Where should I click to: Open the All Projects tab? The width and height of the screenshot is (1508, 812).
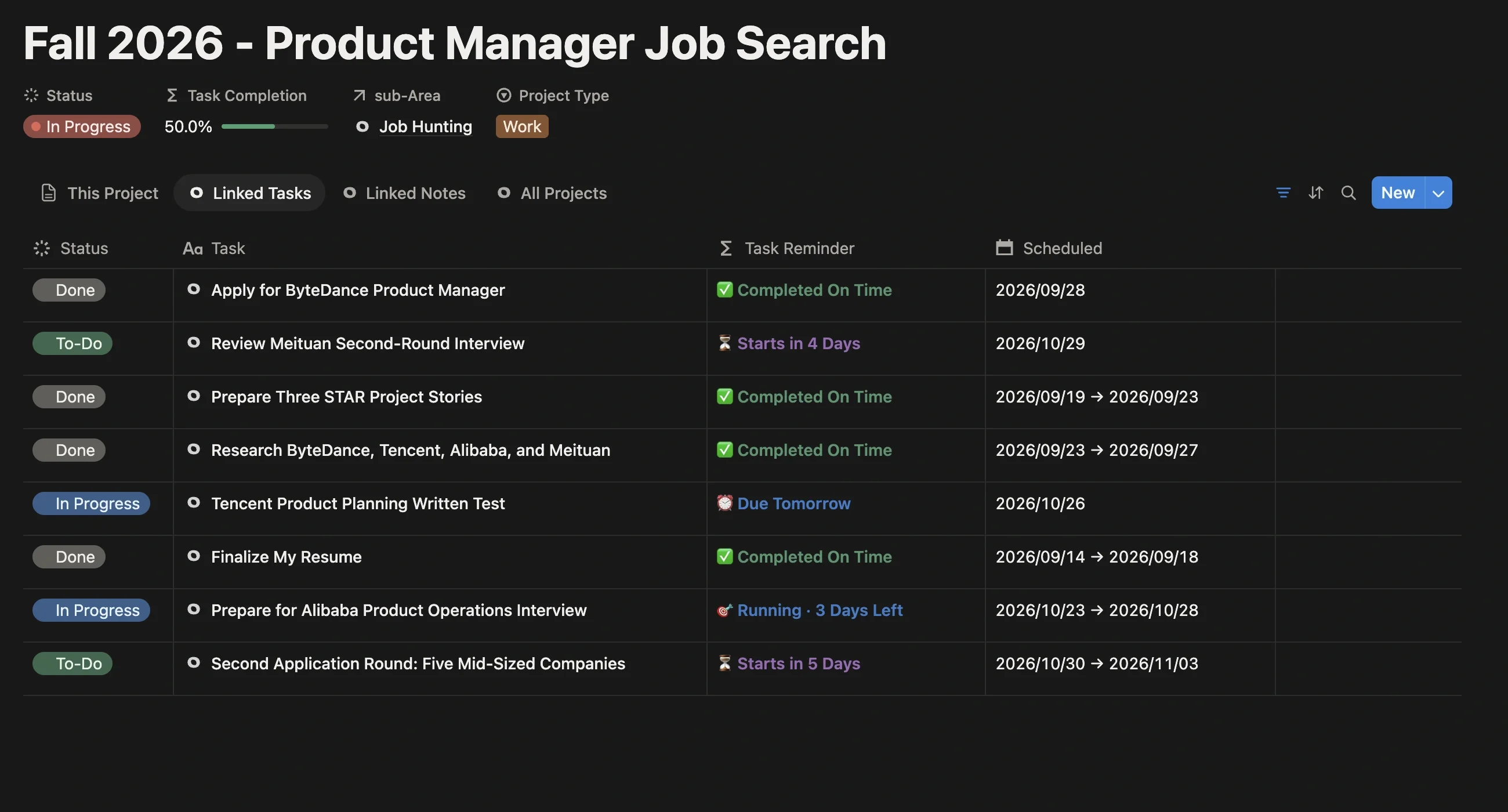552,193
